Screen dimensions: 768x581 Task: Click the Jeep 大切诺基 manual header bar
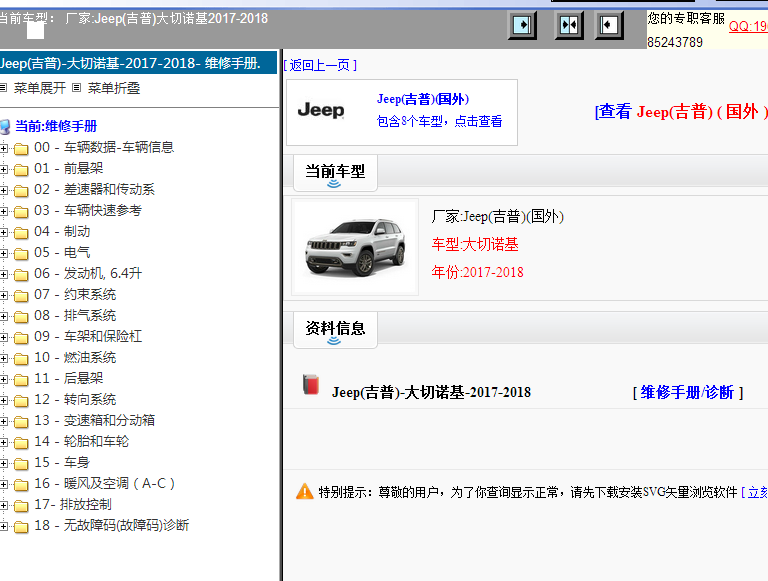point(139,63)
